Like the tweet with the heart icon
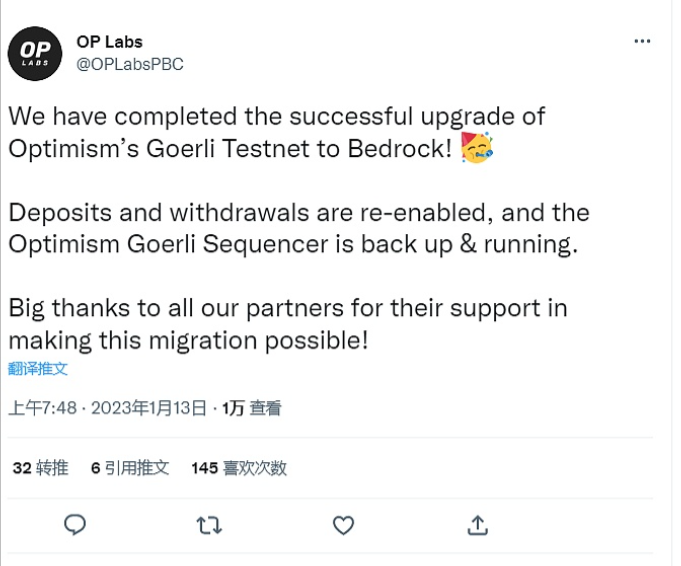 point(343,525)
